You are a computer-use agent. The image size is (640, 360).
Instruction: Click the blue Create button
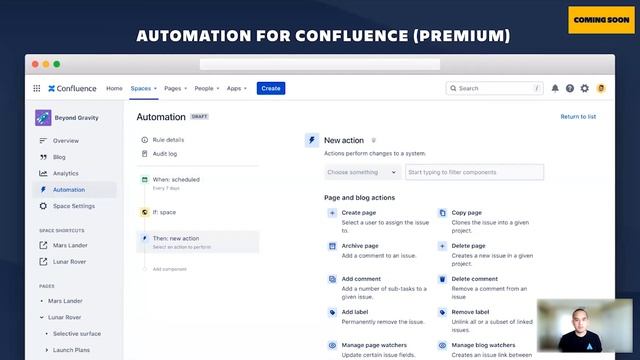click(x=271, y=88)
